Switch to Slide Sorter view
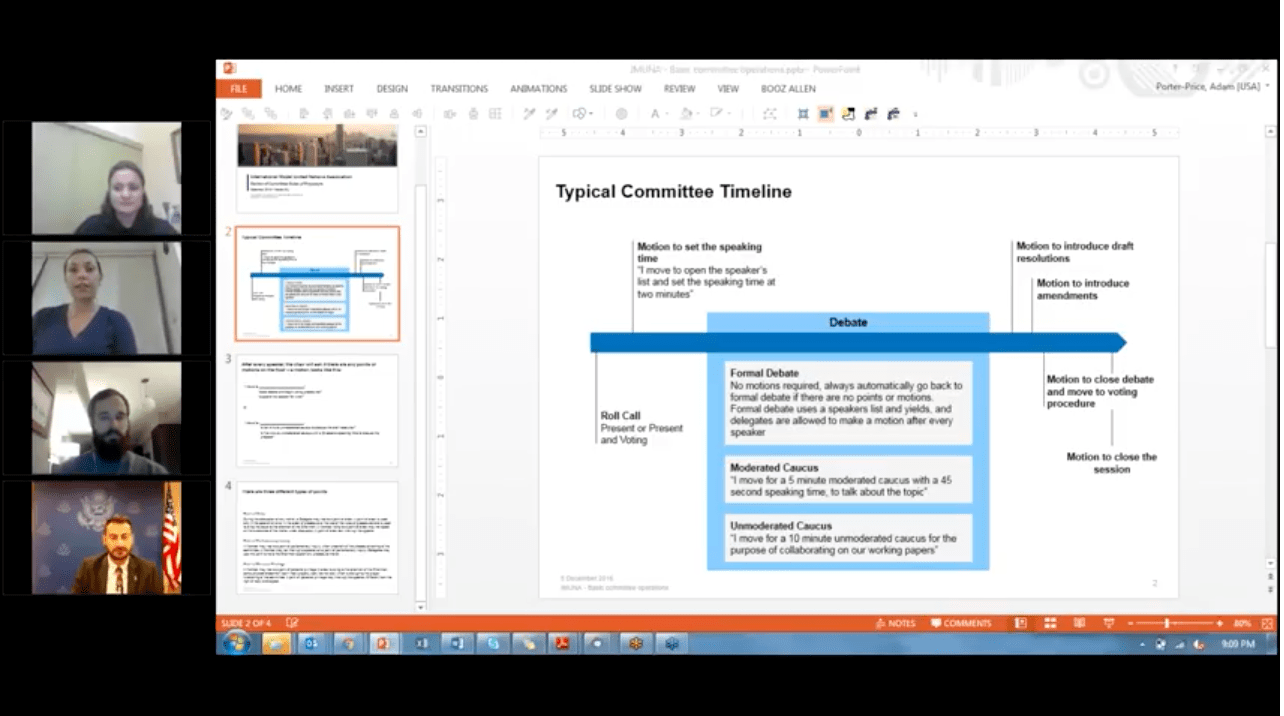 (x=1050, y=623)
